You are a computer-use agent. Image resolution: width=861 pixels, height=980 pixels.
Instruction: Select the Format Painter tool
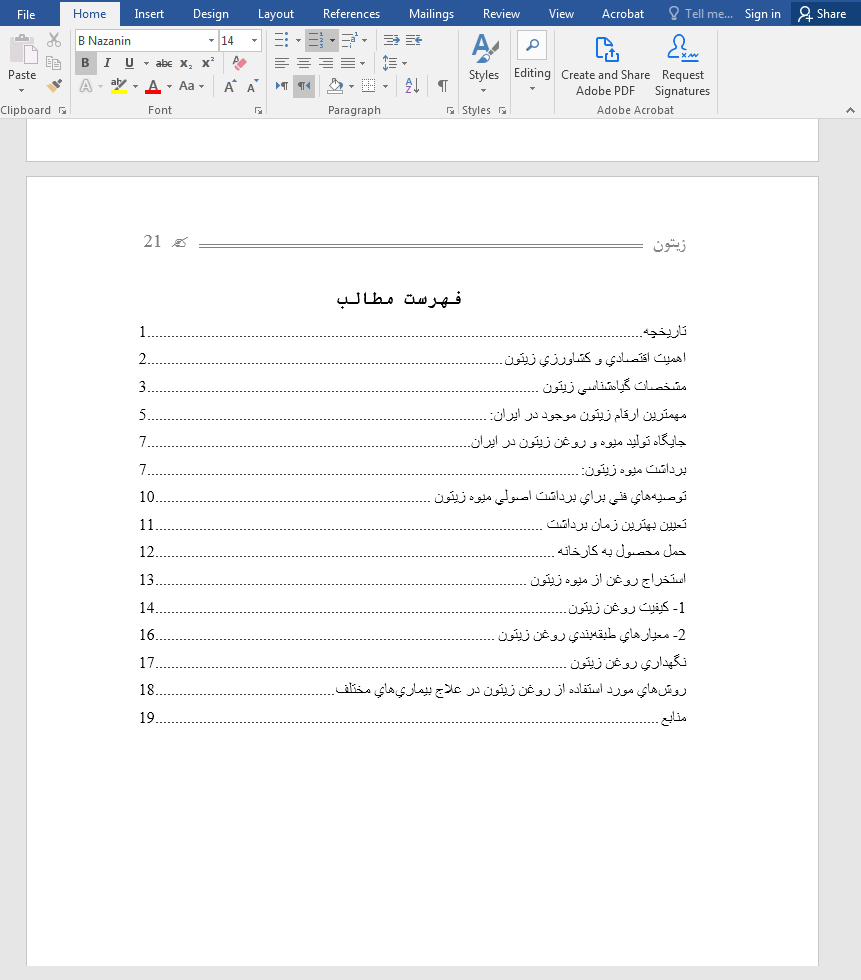(x=54, y=85)
